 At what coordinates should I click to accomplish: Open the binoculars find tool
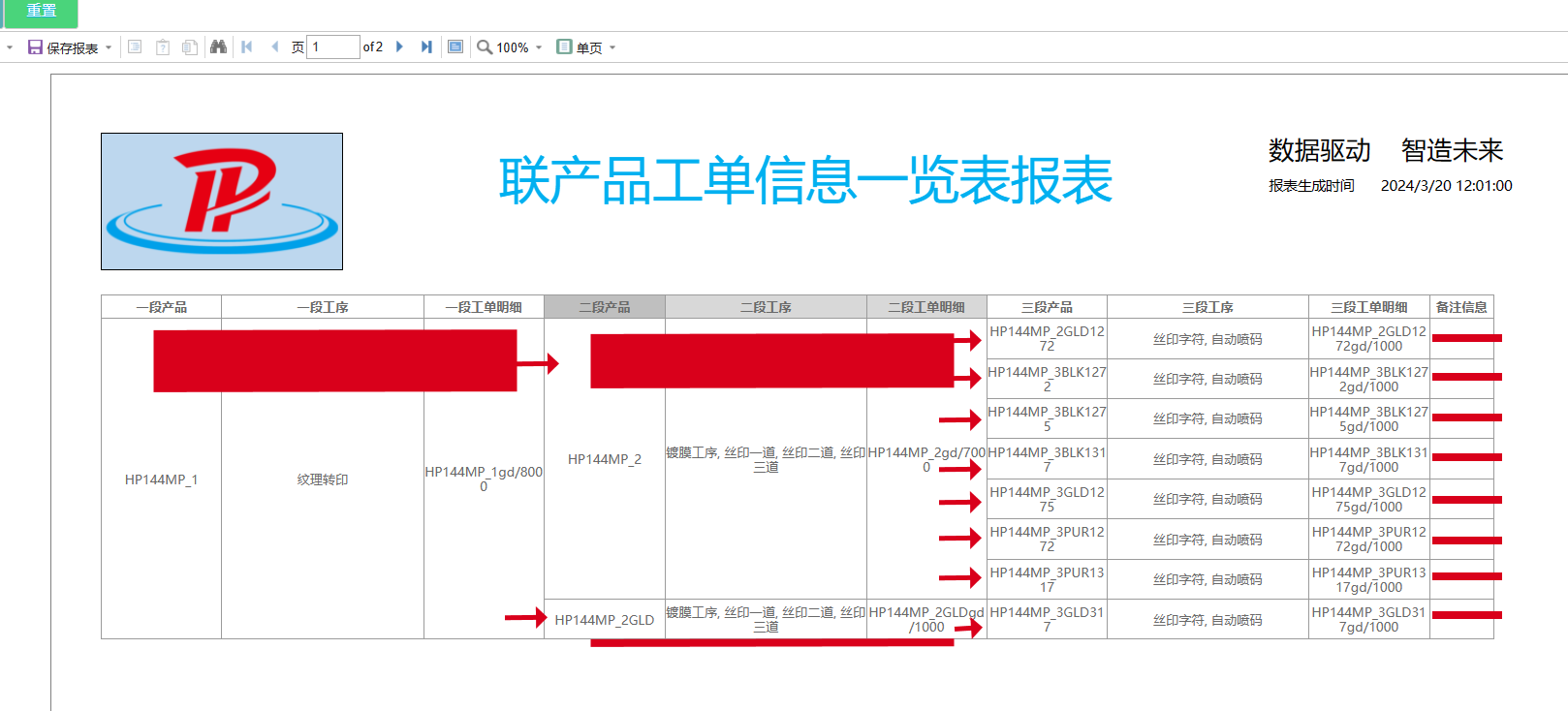click(x=218, y=46)
